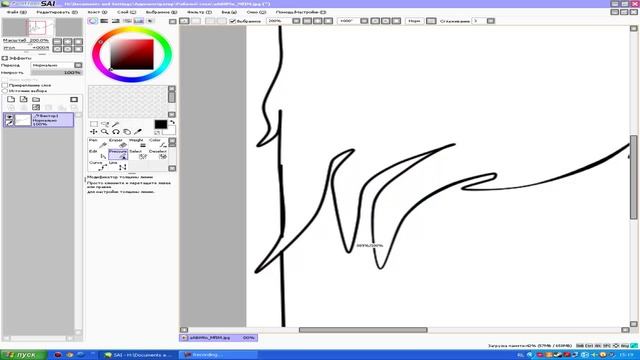Create a new raster layer

[x=11, y=99]
